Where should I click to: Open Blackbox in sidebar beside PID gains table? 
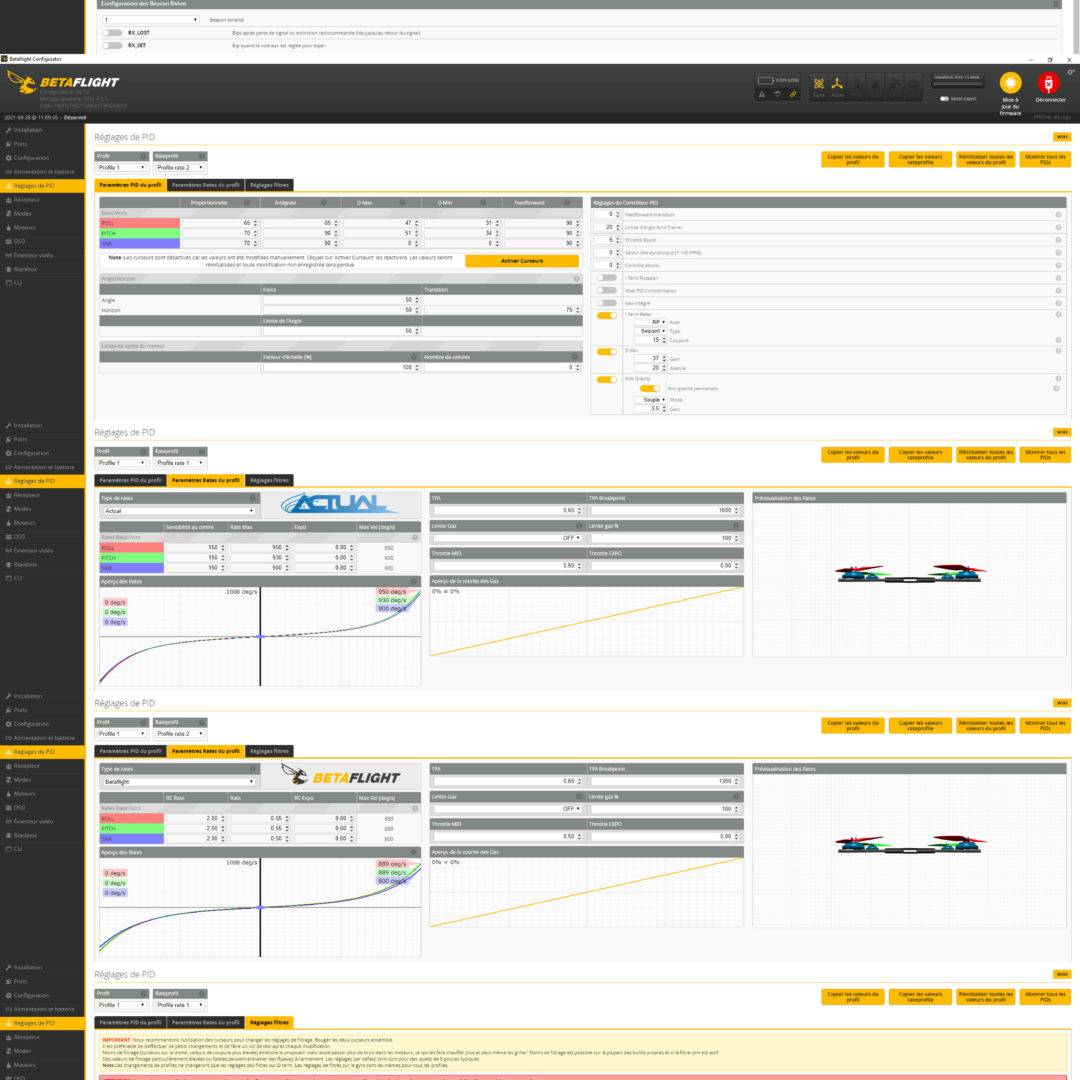pyautogui.click(x=42, y=269)
